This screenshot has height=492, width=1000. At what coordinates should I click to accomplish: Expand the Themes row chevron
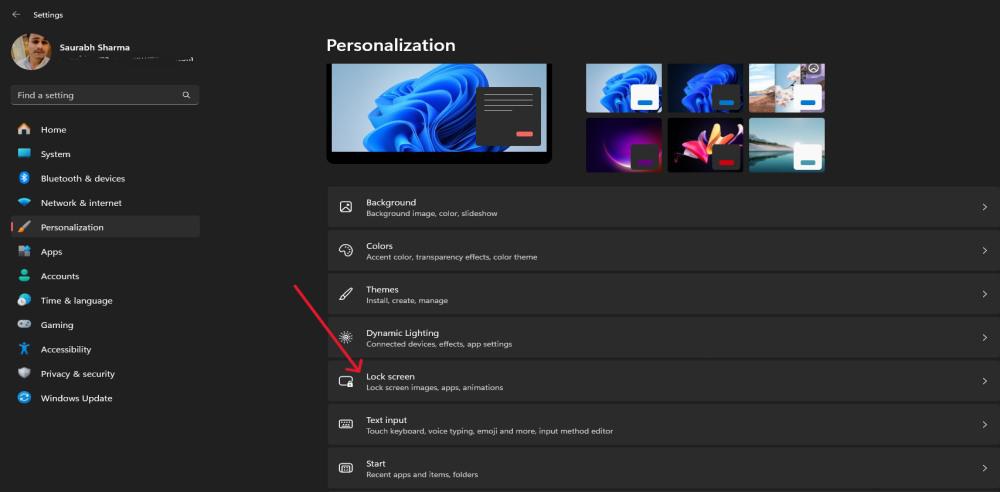(x=985, y=294)
